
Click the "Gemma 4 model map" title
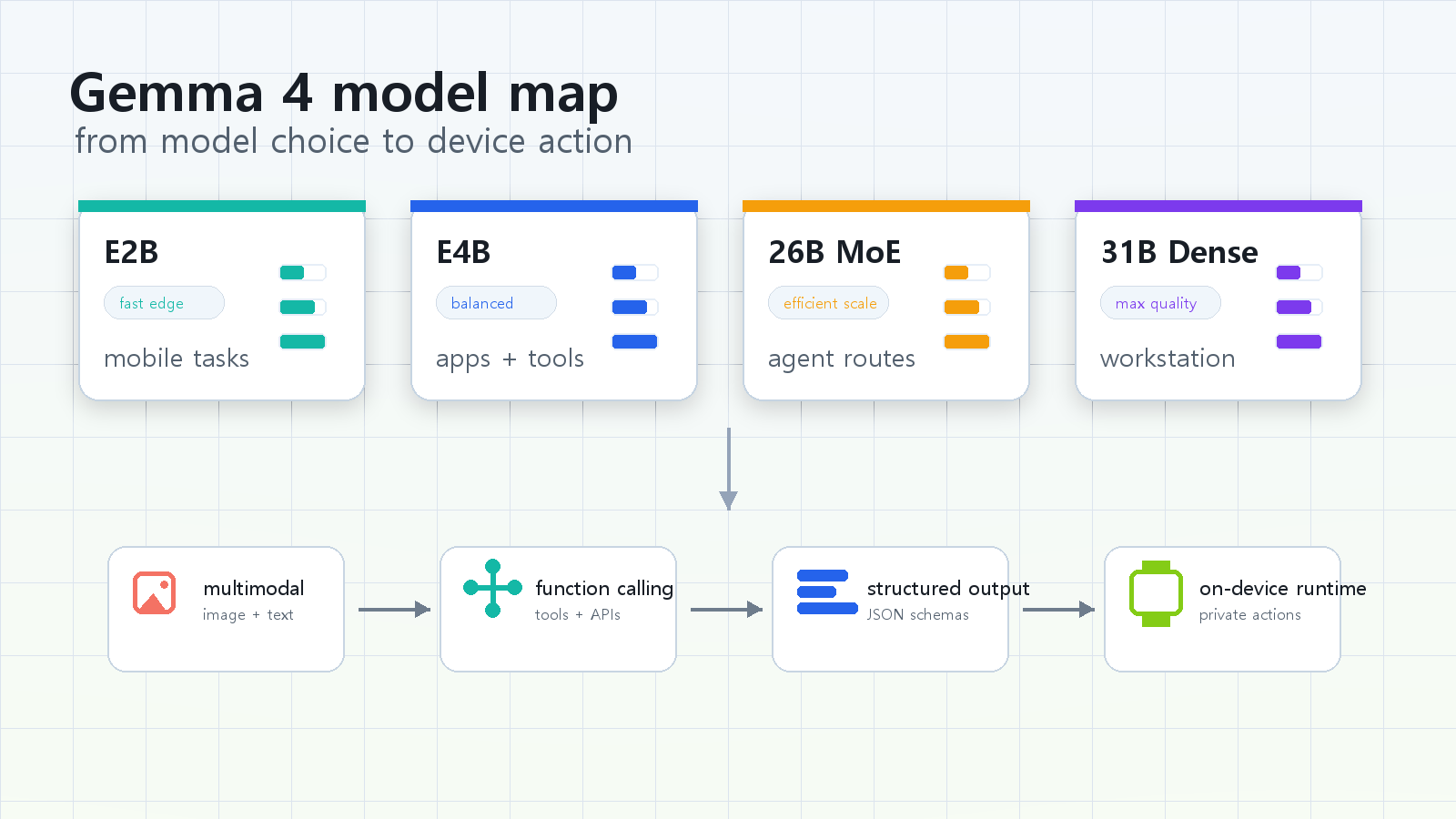pyautogui.click(x=344, y=94)
